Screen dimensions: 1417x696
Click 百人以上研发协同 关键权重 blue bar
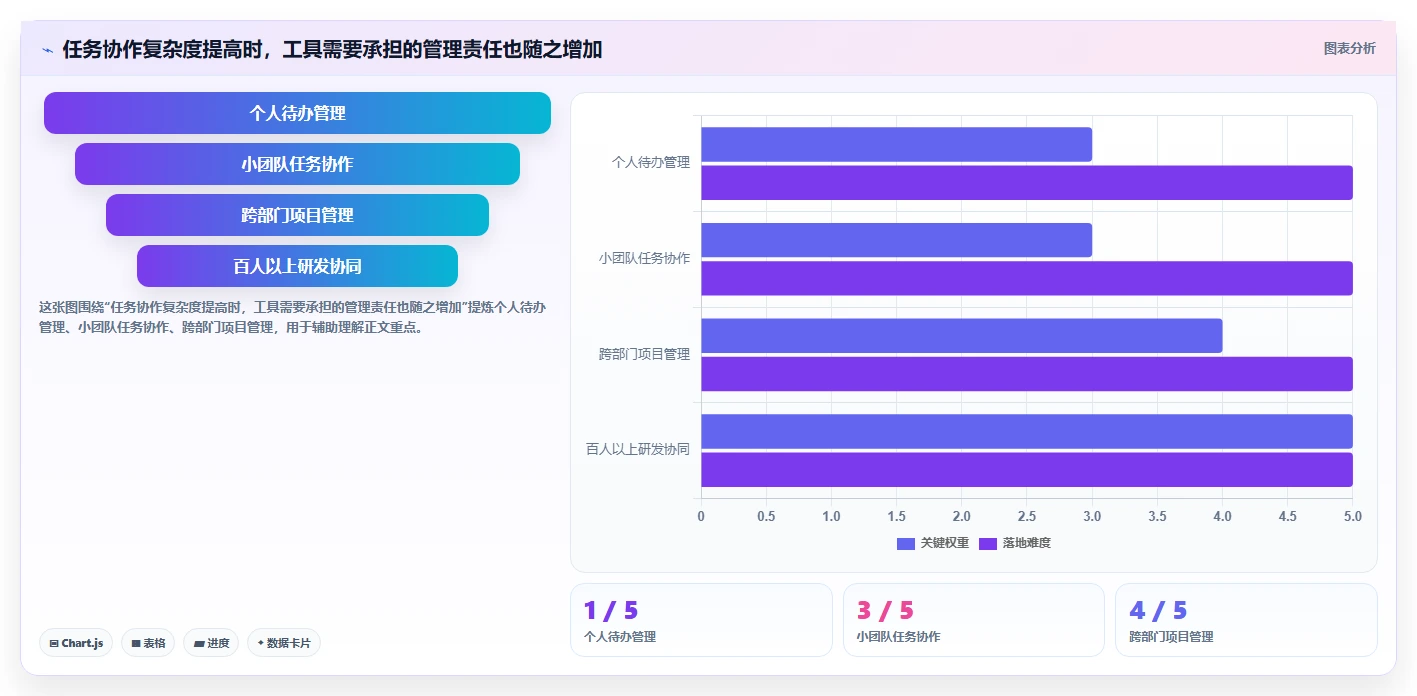tap(1027, 431)
